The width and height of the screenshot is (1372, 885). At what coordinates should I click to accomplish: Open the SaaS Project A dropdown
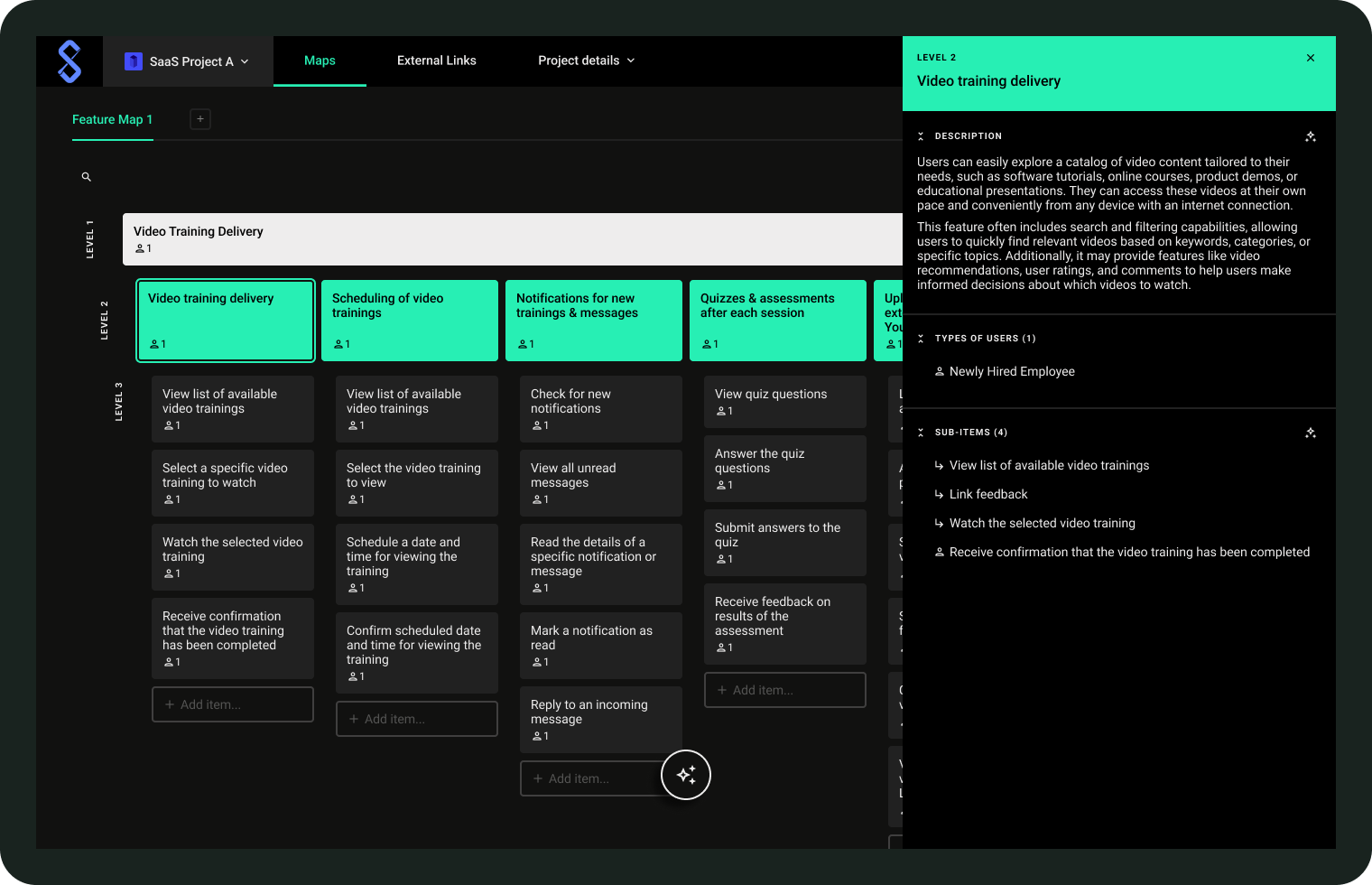click(188, 61)
